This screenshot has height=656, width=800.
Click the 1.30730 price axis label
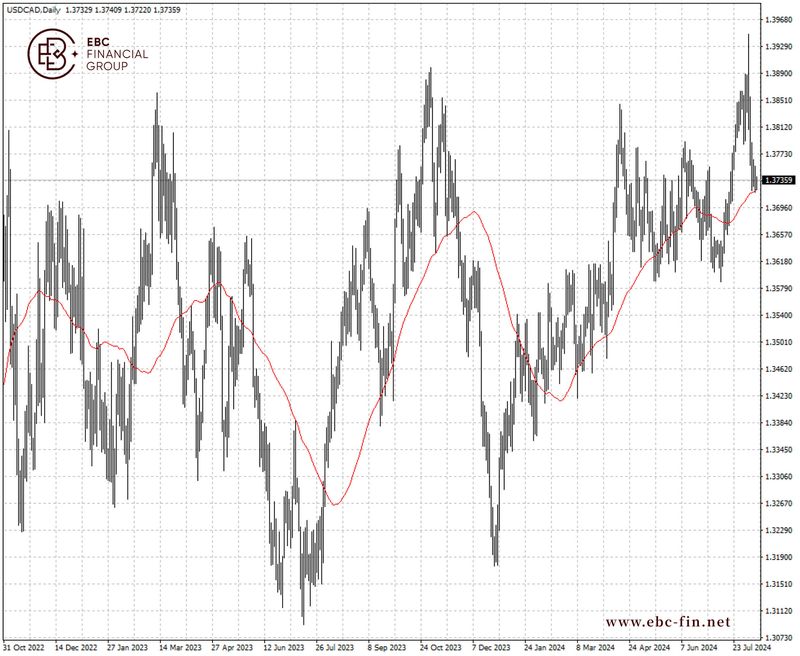(780, 637)
